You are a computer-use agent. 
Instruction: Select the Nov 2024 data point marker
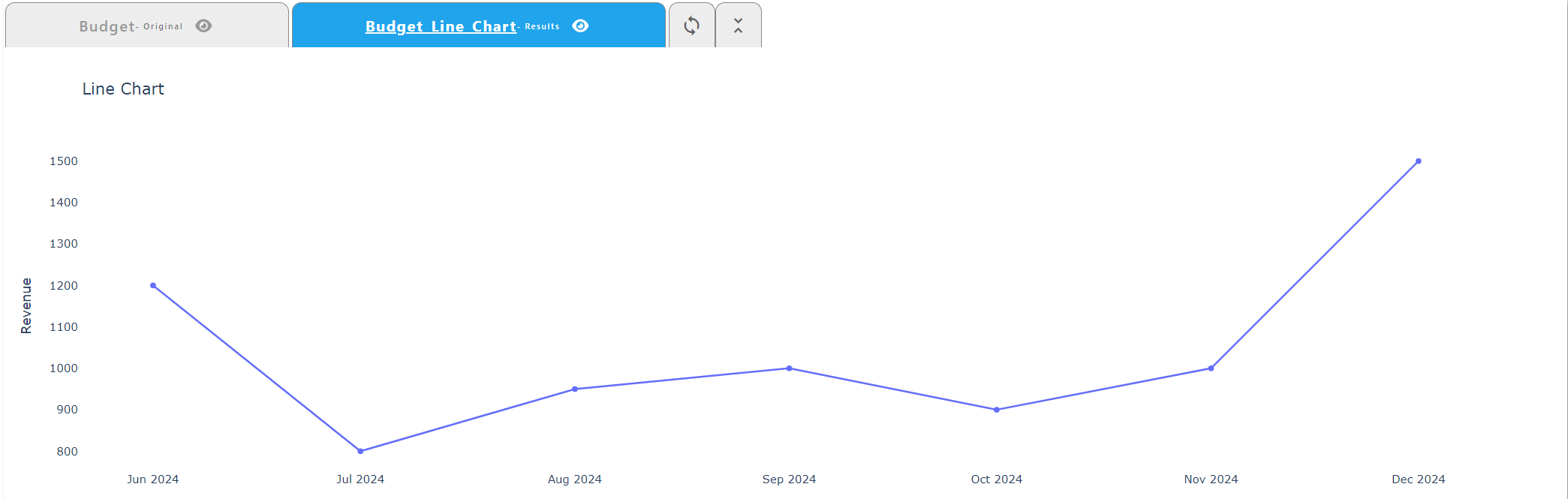tap(1211, 368)
